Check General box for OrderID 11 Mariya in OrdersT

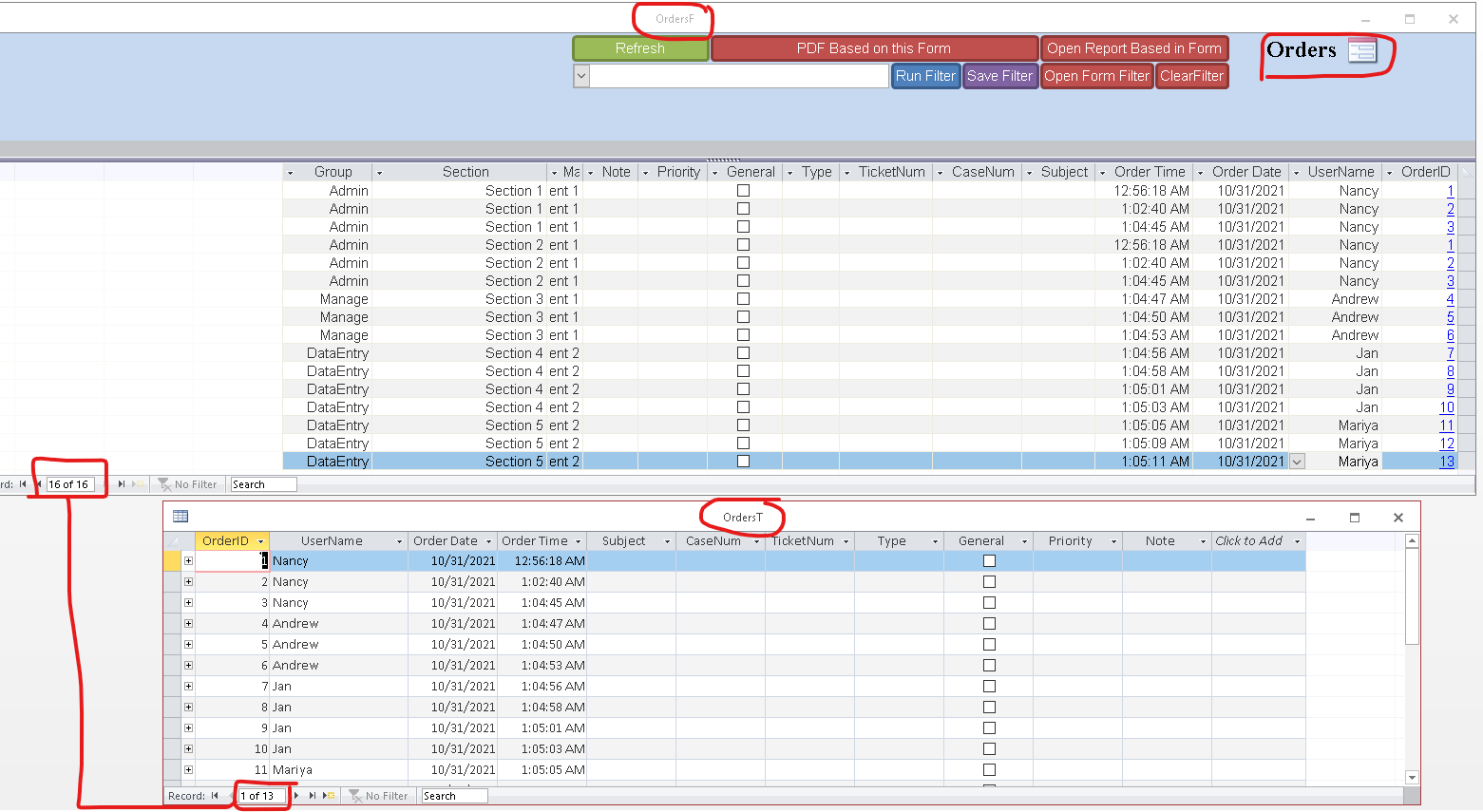tap(989, 770)
